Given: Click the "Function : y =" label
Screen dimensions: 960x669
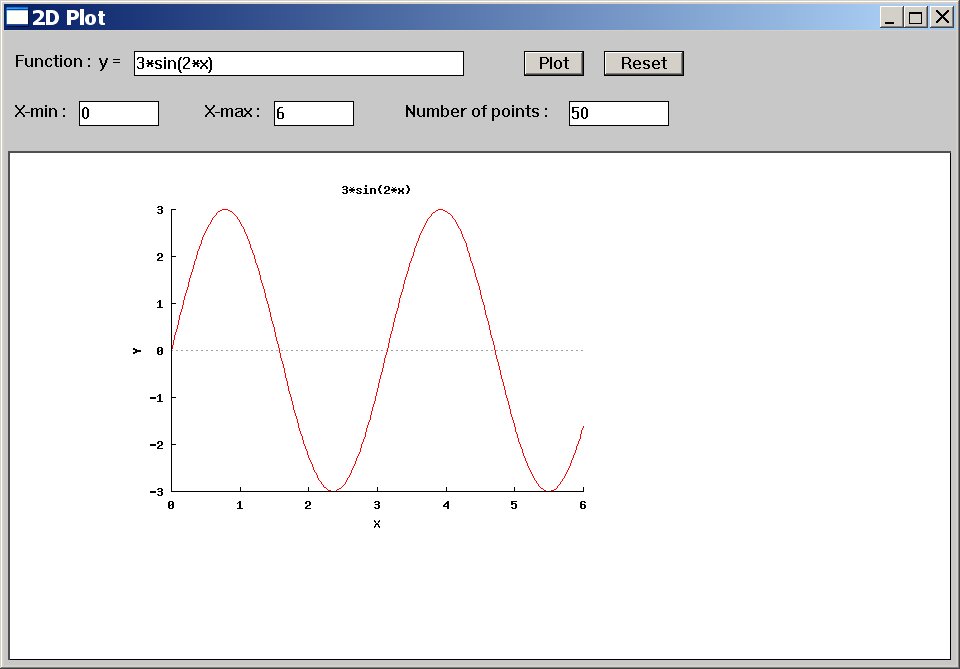Looking at the screenshot, I should (x=67, y=62).
